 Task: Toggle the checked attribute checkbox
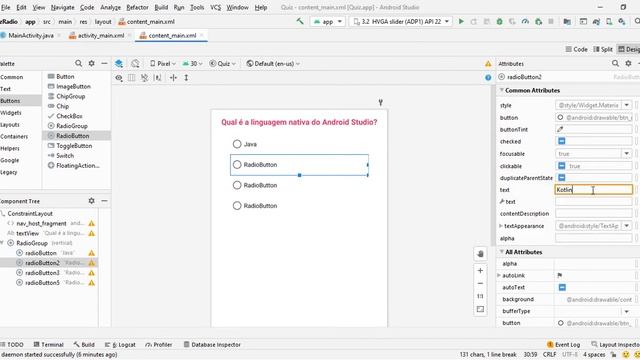click(x=562, y=141)
